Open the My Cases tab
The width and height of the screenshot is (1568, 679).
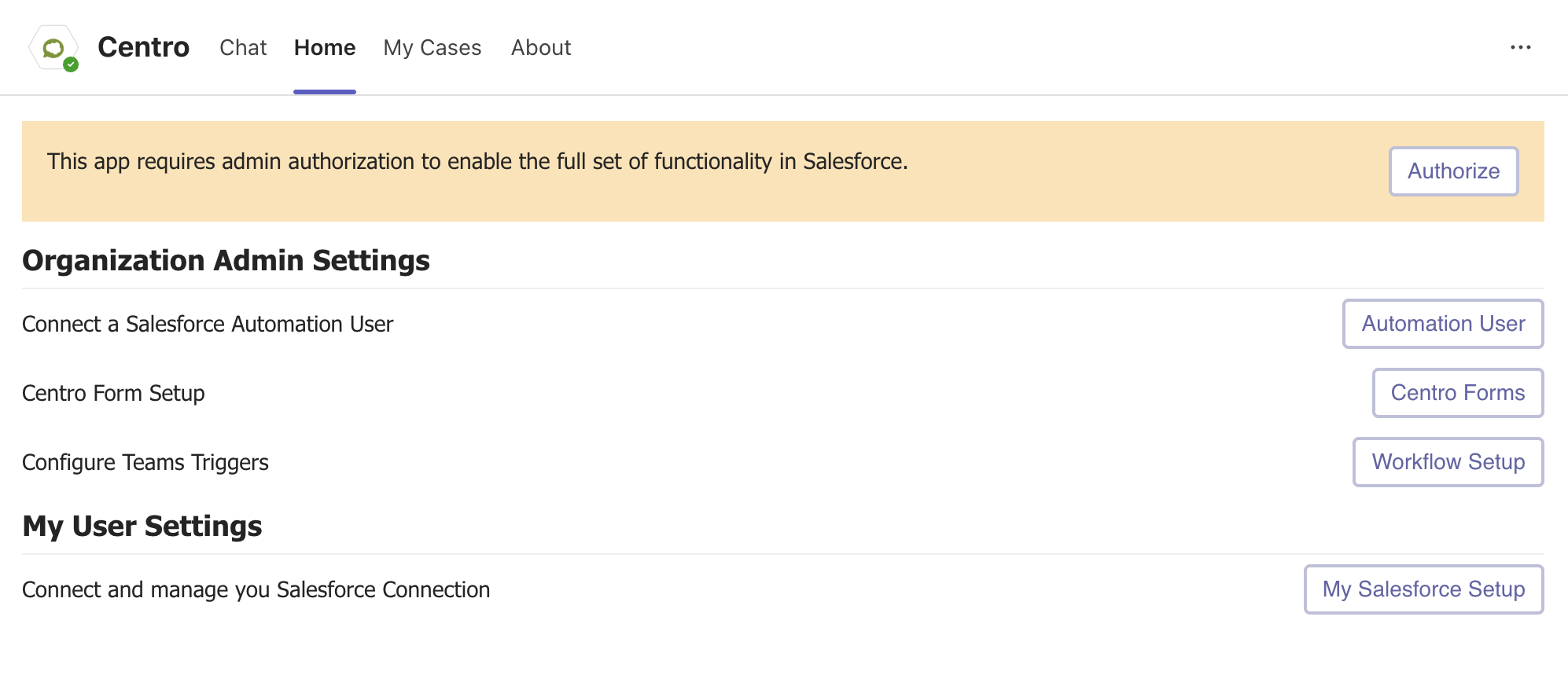tap(432, 47)
